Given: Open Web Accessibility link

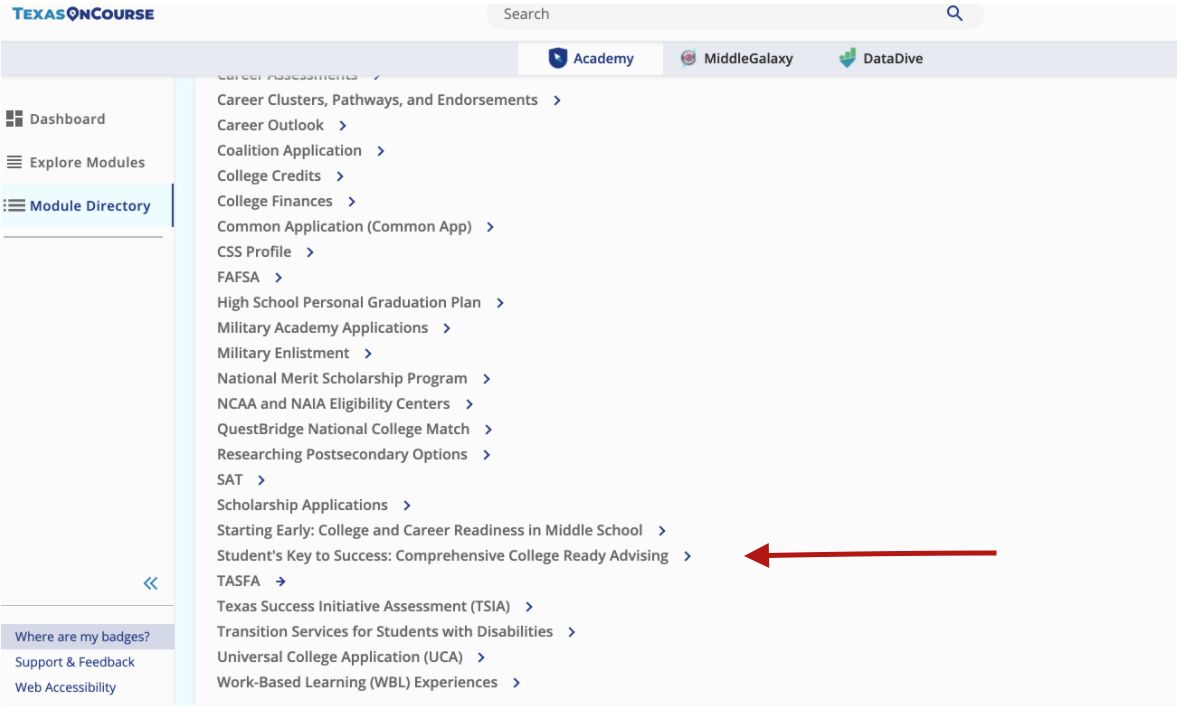Looking at the screenshot, I should [66, 687].
